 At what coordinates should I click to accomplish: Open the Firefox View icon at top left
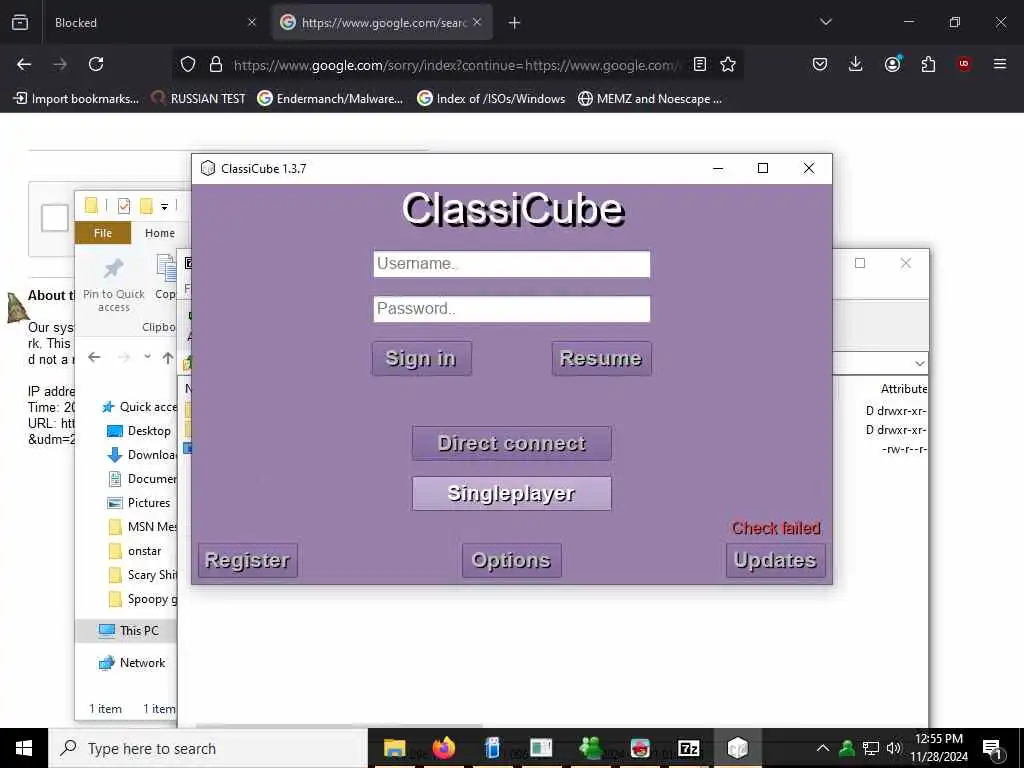click(20, 23)
